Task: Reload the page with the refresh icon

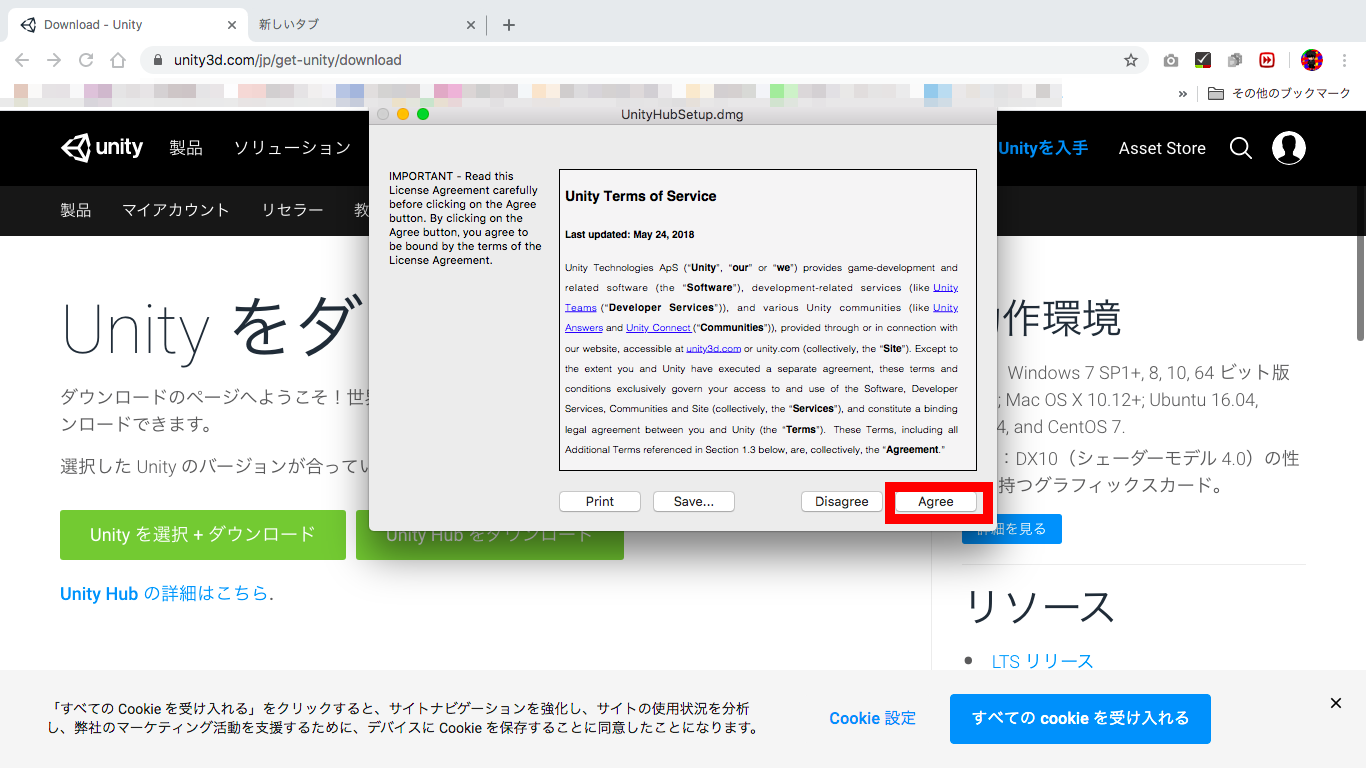Action: point(86,60)
